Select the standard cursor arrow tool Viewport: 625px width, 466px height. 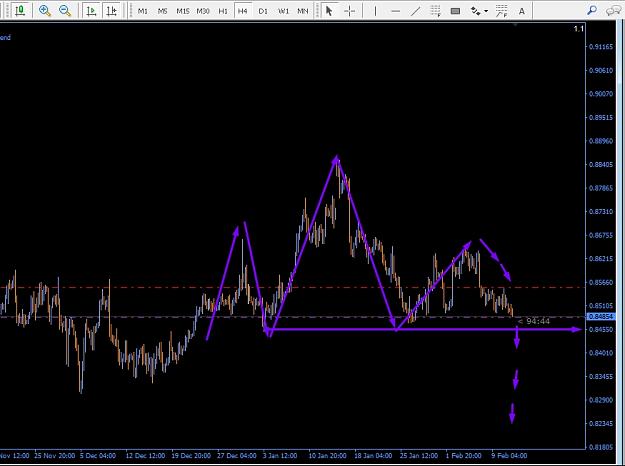tap(329, 11)
